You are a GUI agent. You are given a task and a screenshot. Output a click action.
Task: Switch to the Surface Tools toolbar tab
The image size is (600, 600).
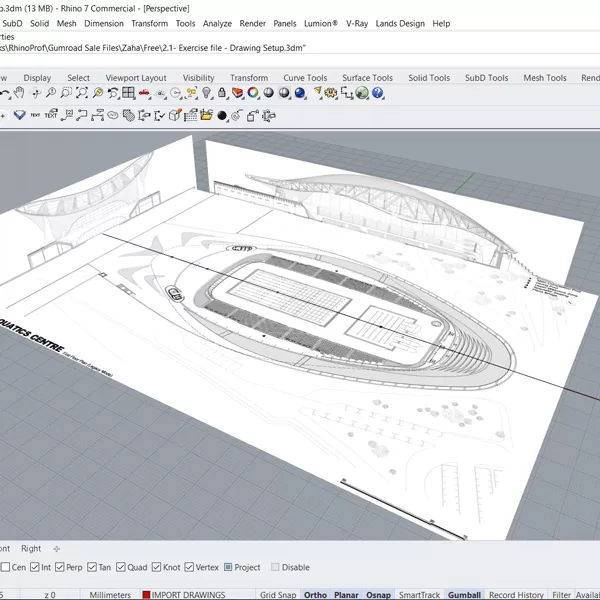(367, 78)
